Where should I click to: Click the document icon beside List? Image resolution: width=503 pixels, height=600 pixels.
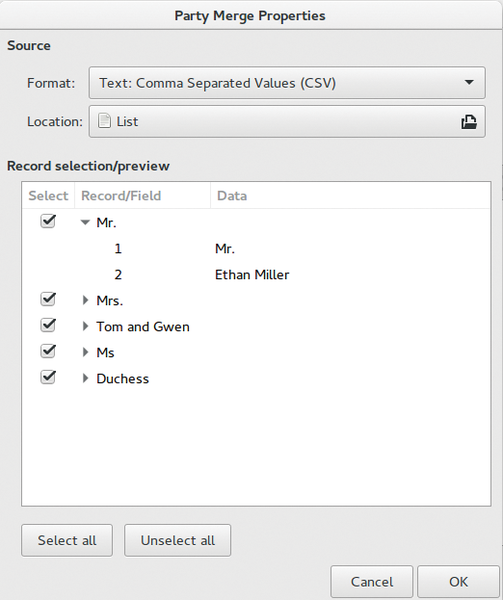104,121
